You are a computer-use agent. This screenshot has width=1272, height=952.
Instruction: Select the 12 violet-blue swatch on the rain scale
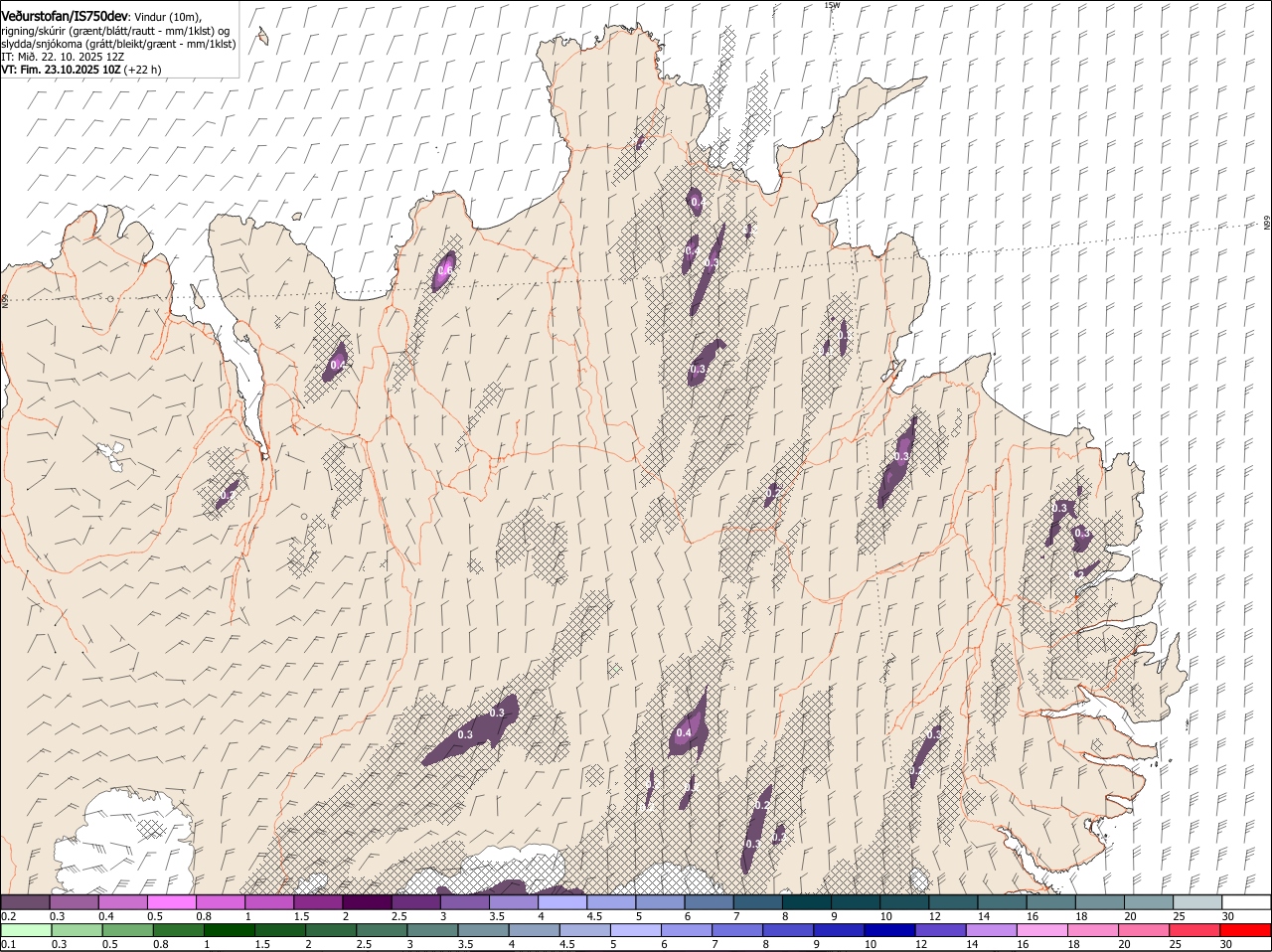[x=940, y=930]
